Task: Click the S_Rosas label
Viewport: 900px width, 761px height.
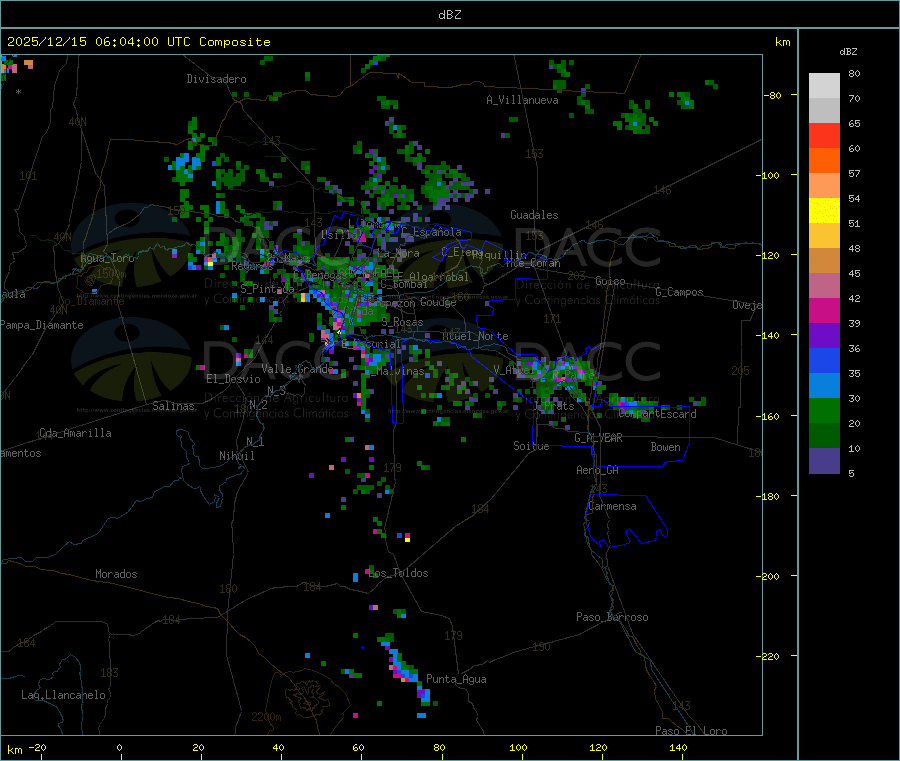Action: click(x=402, y=322)
